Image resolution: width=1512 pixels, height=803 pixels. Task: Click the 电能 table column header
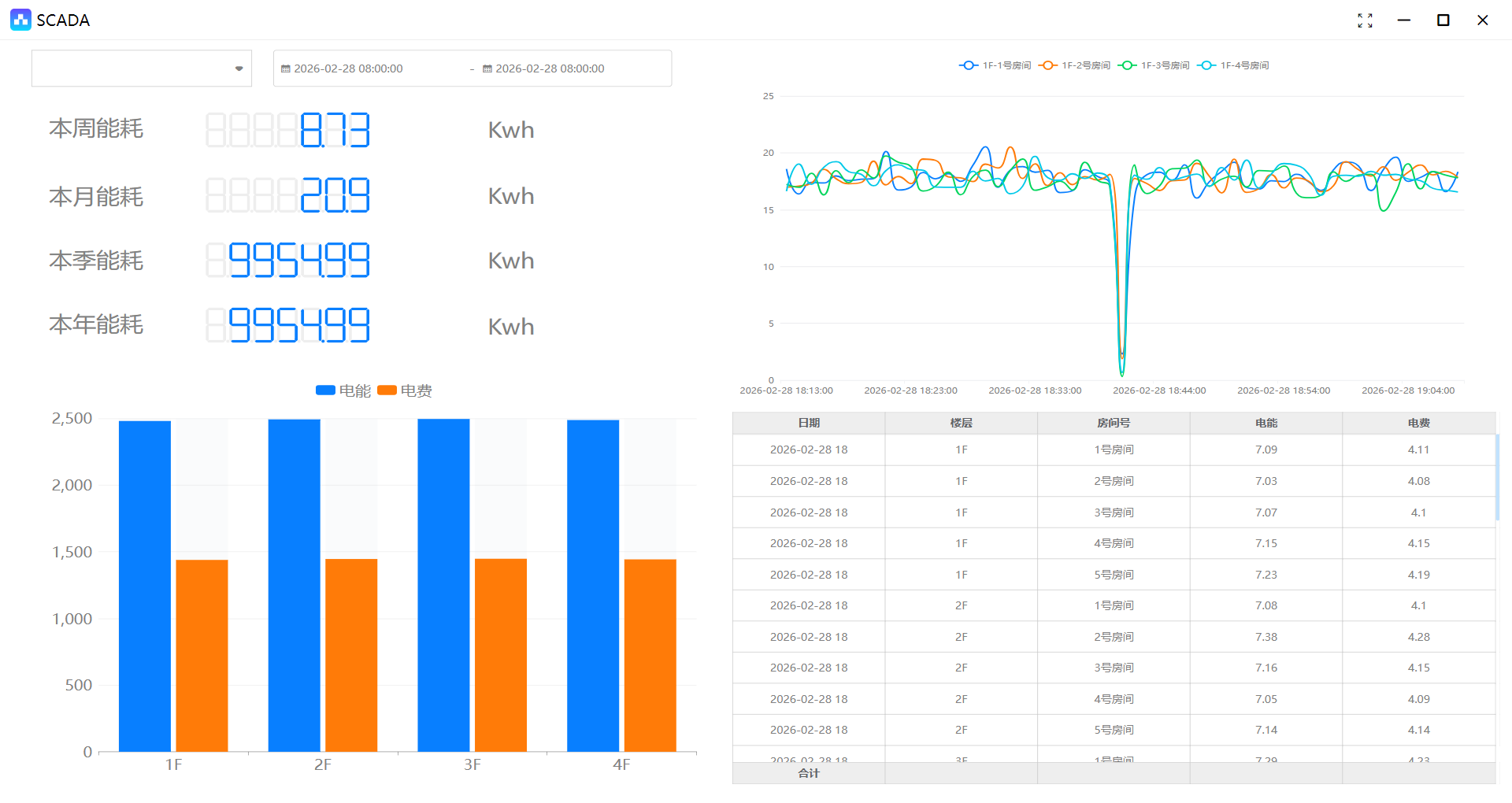coord(1266,423)
